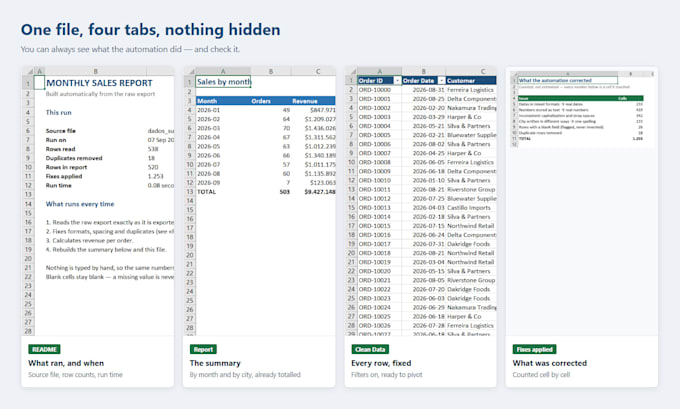
Task: Click the Riverstone Group cell in the ORD-10011 row
Action: click(471, 190)
